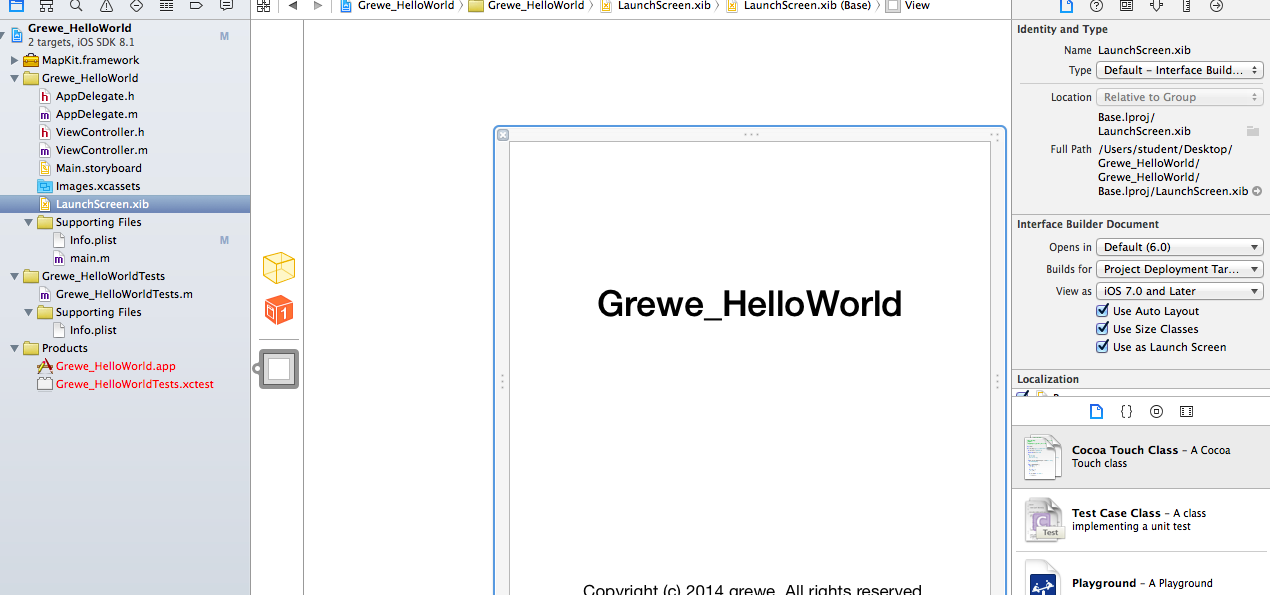Open the 'View as' iOS version dropdown
The height and width of the screenshot is (595, 1270).
1180,291
